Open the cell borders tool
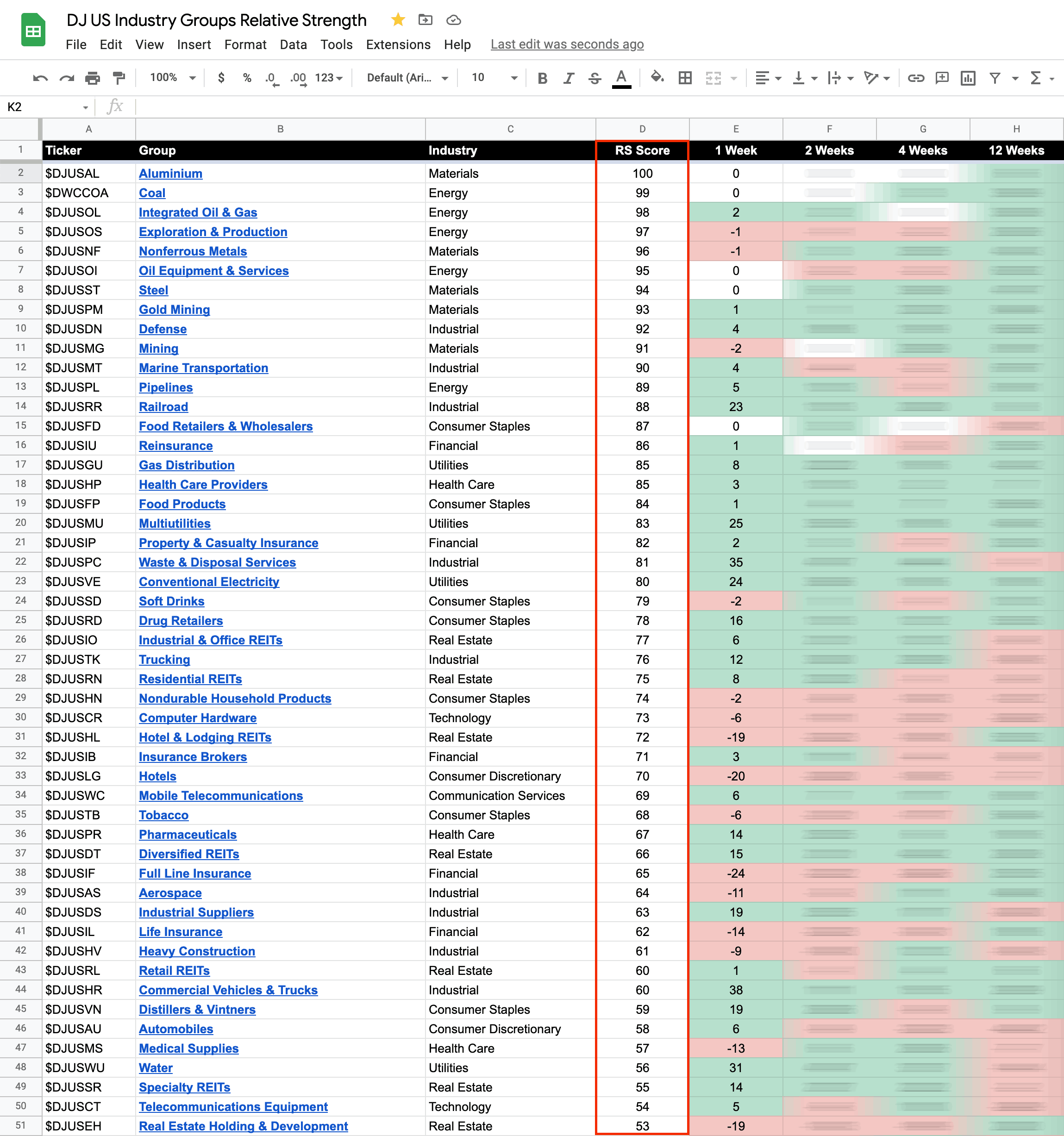1064x1136 pixels. [685, 78]
